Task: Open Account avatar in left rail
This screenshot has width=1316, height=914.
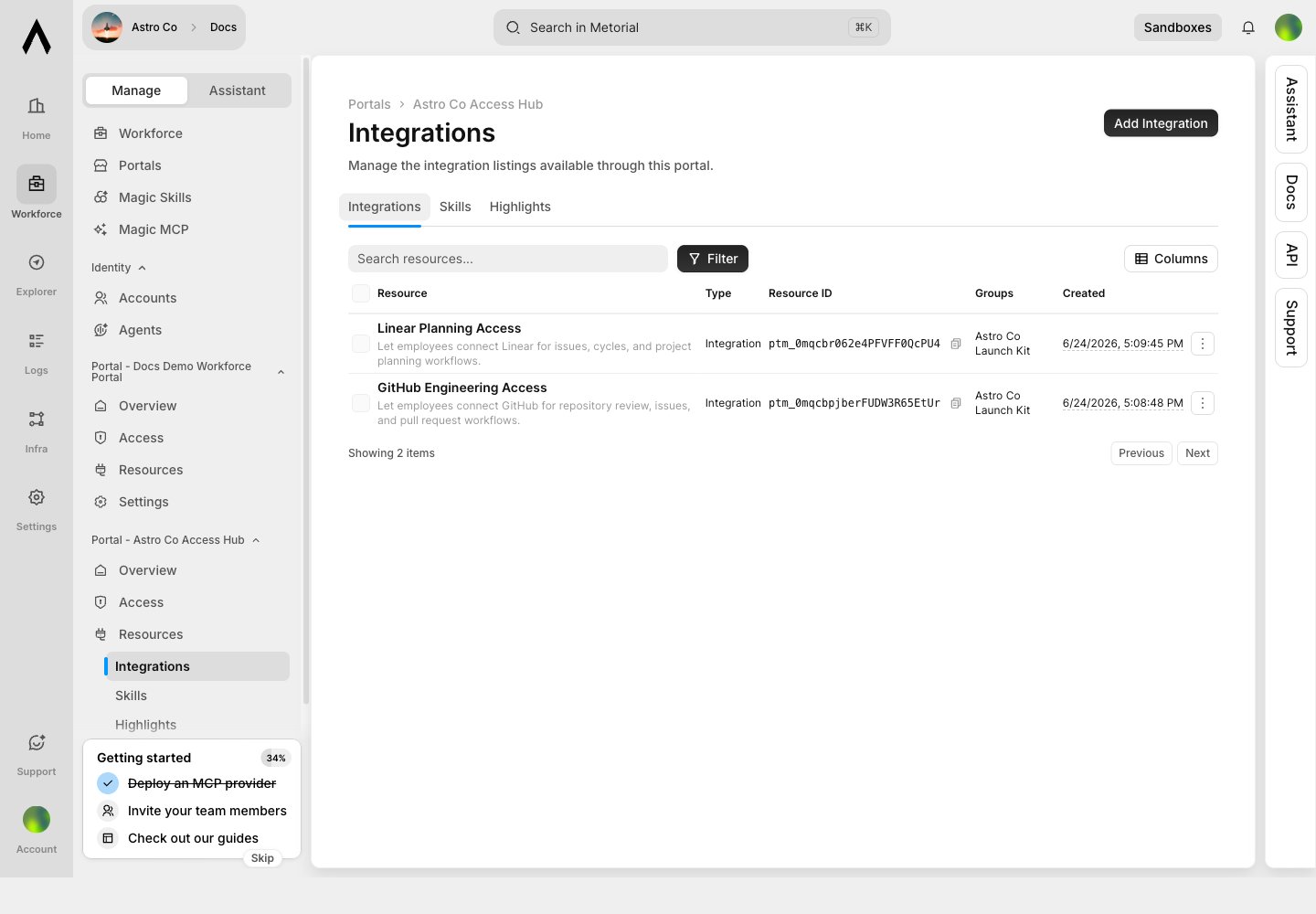Action: point(37,820)
